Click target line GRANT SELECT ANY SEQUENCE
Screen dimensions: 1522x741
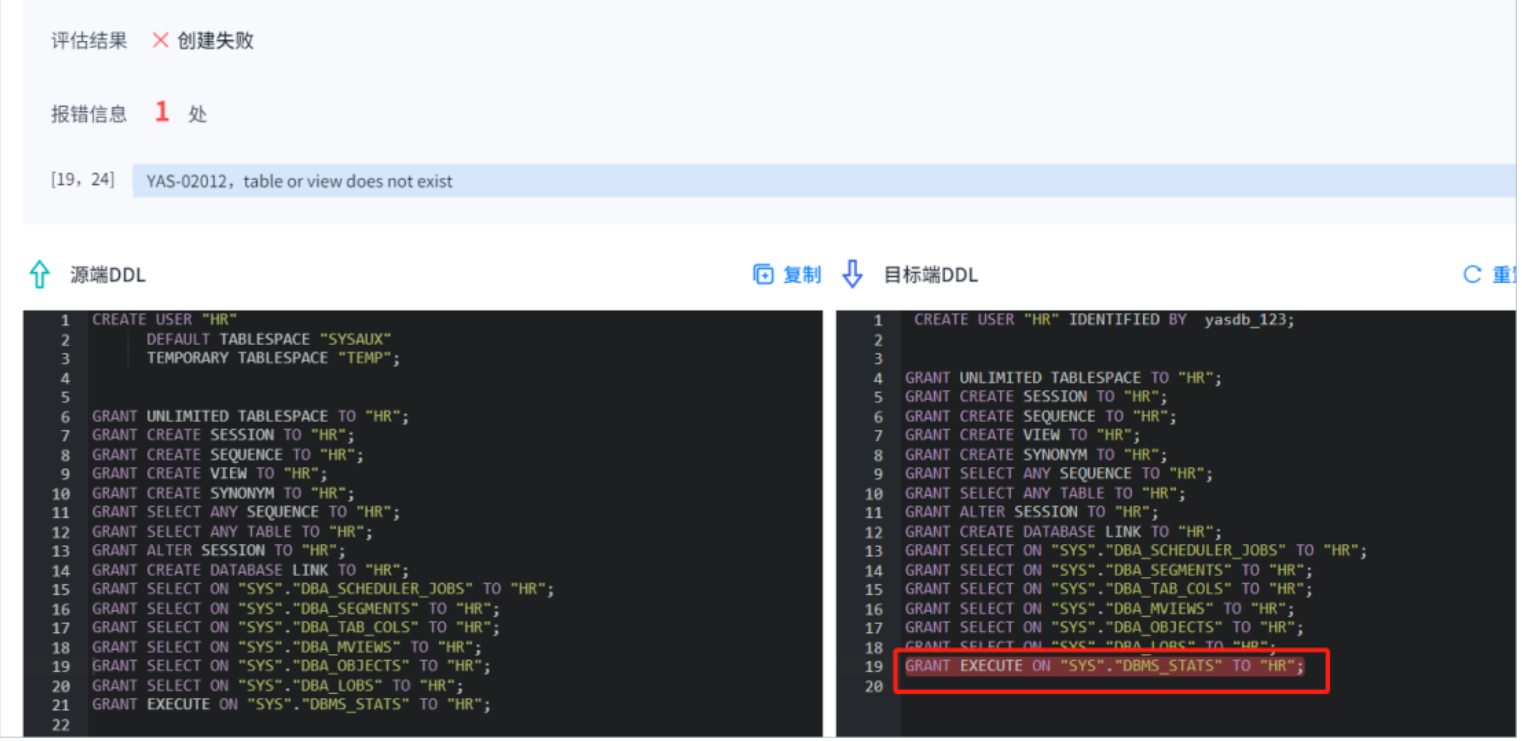pos(1059,474)
